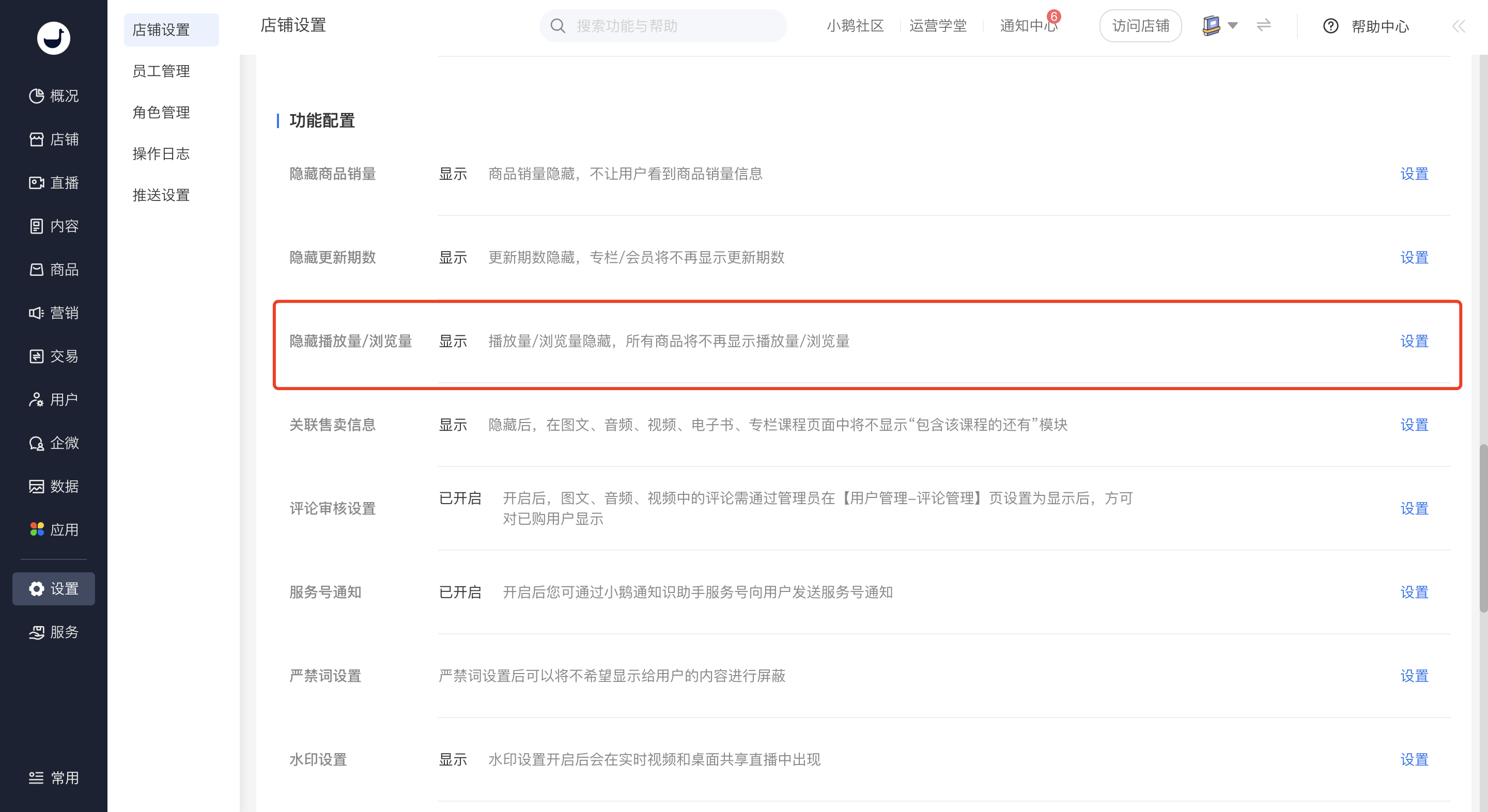This screenshot has width=1488, height=812.
Task: Open 操作日志 in the settings submenu
Action: 161,153
